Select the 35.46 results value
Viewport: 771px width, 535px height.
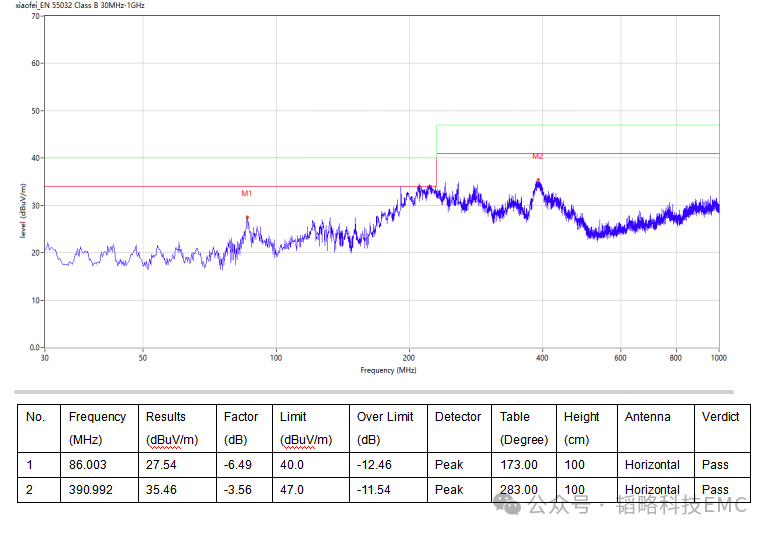[x=162, y=490]
